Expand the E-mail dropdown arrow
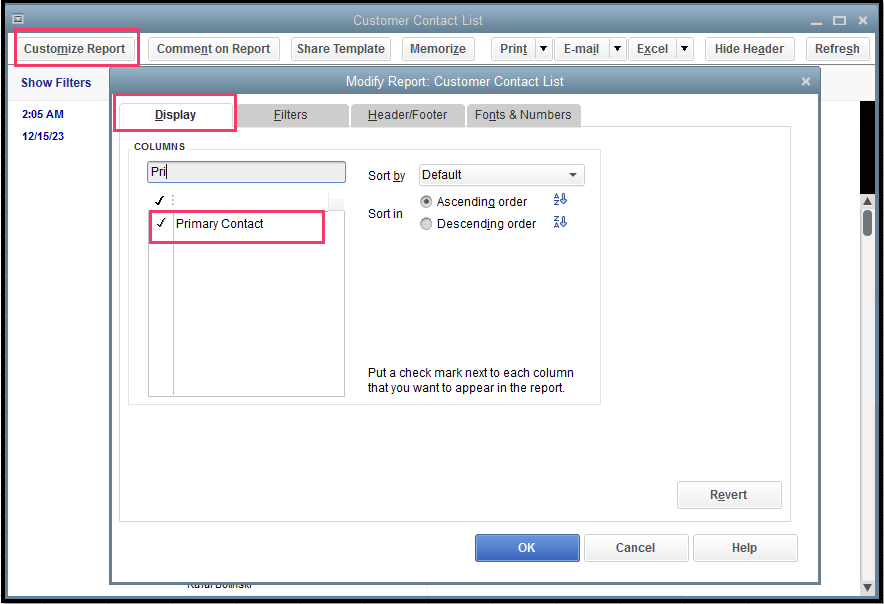 [617, 49]
